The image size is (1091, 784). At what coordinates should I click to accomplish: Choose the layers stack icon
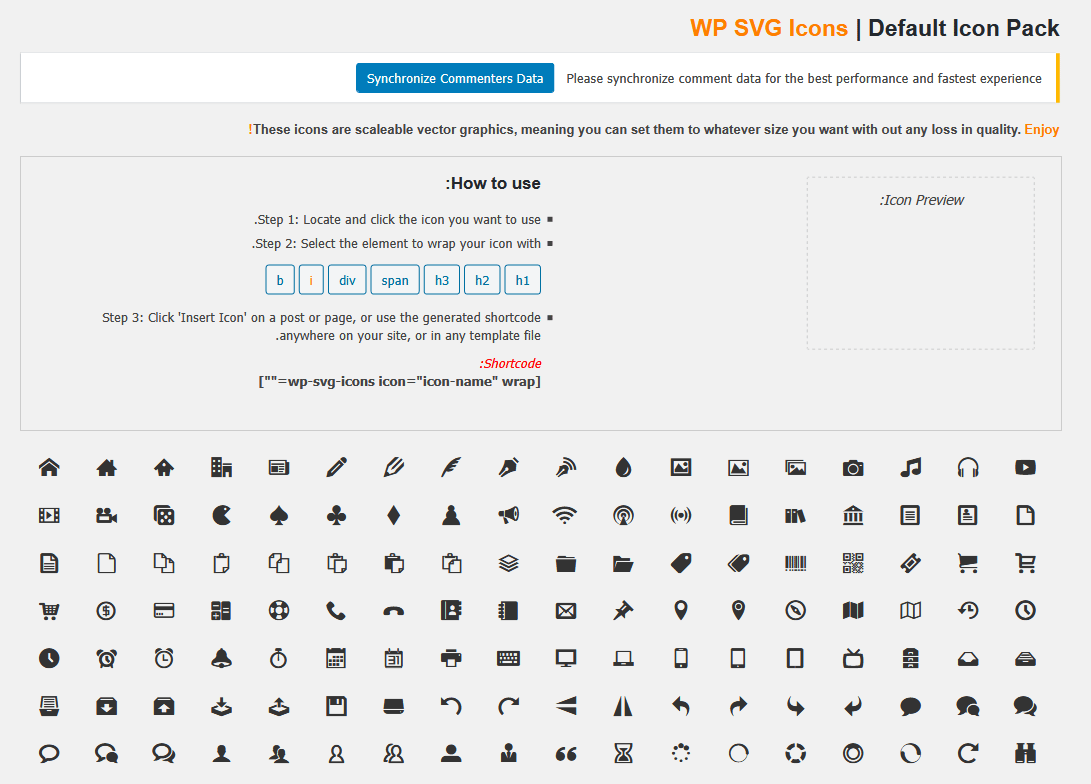[509, 563]
